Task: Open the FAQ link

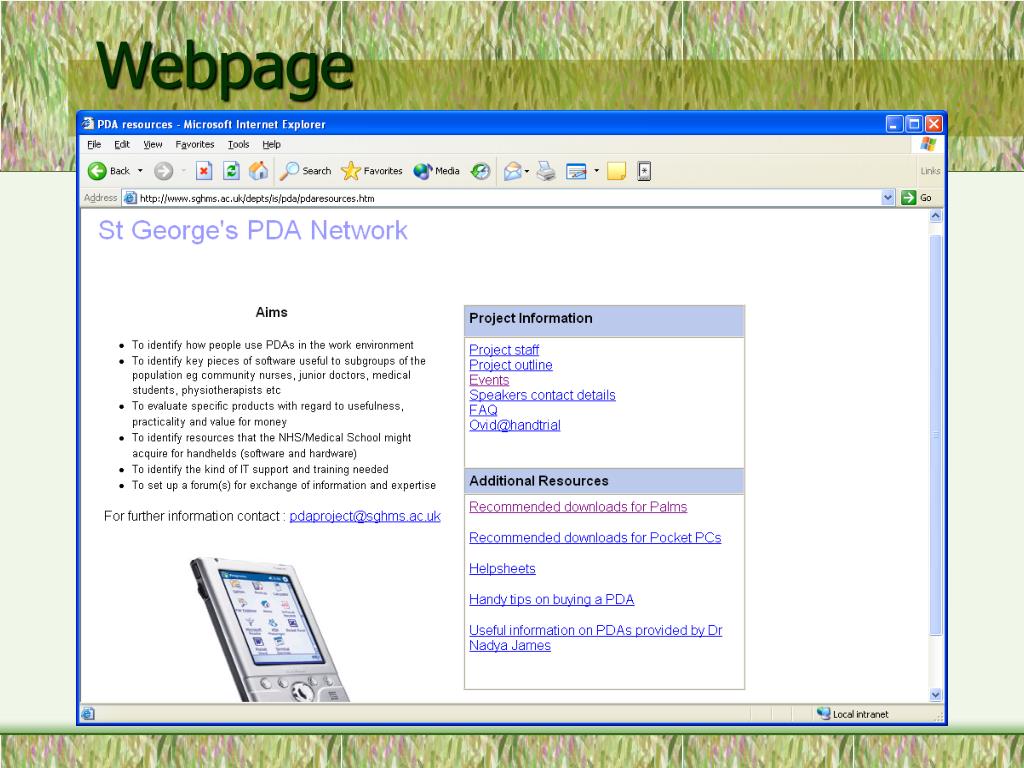Action: 483,410
